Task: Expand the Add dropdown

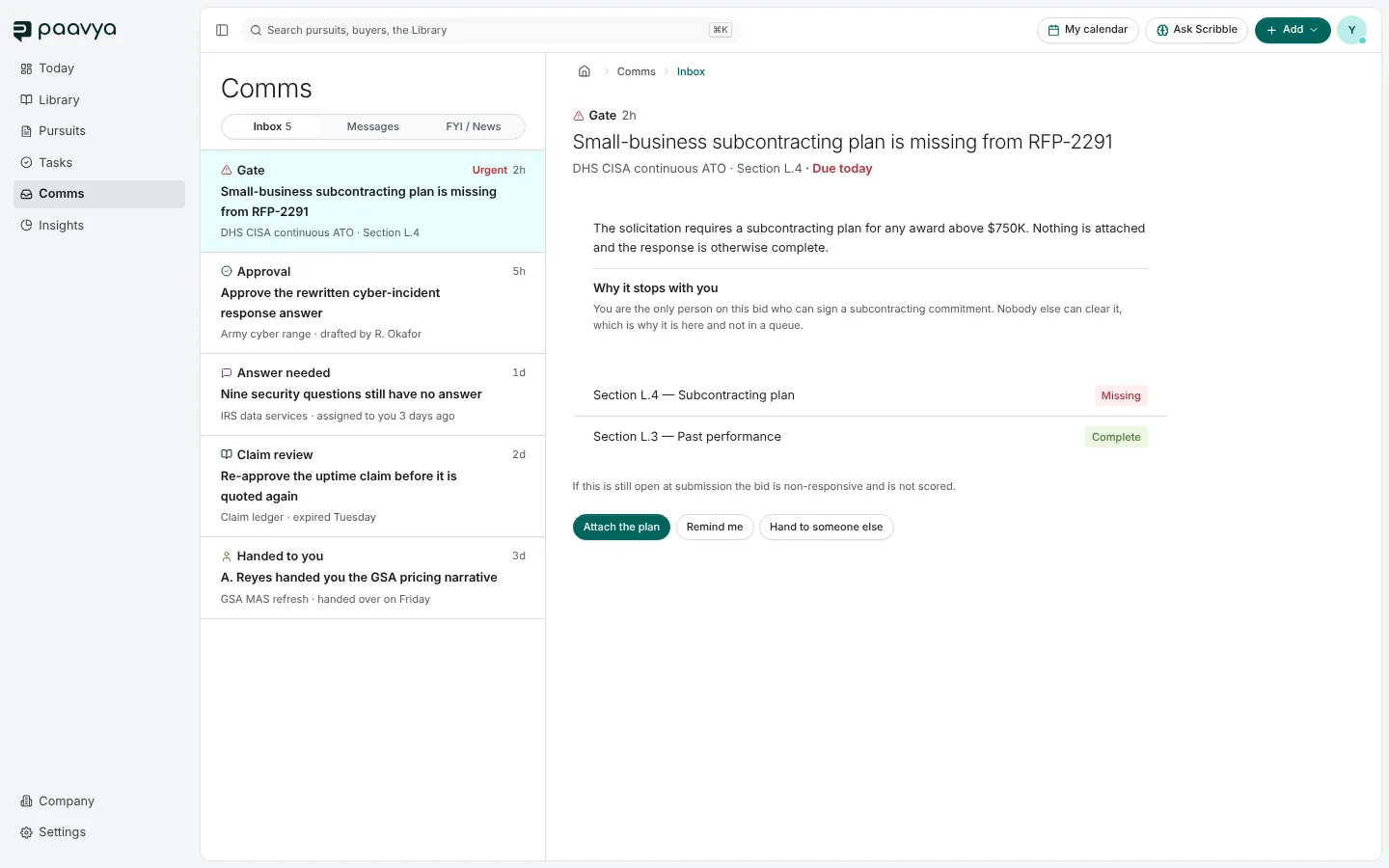Action: coord(1293,30)
